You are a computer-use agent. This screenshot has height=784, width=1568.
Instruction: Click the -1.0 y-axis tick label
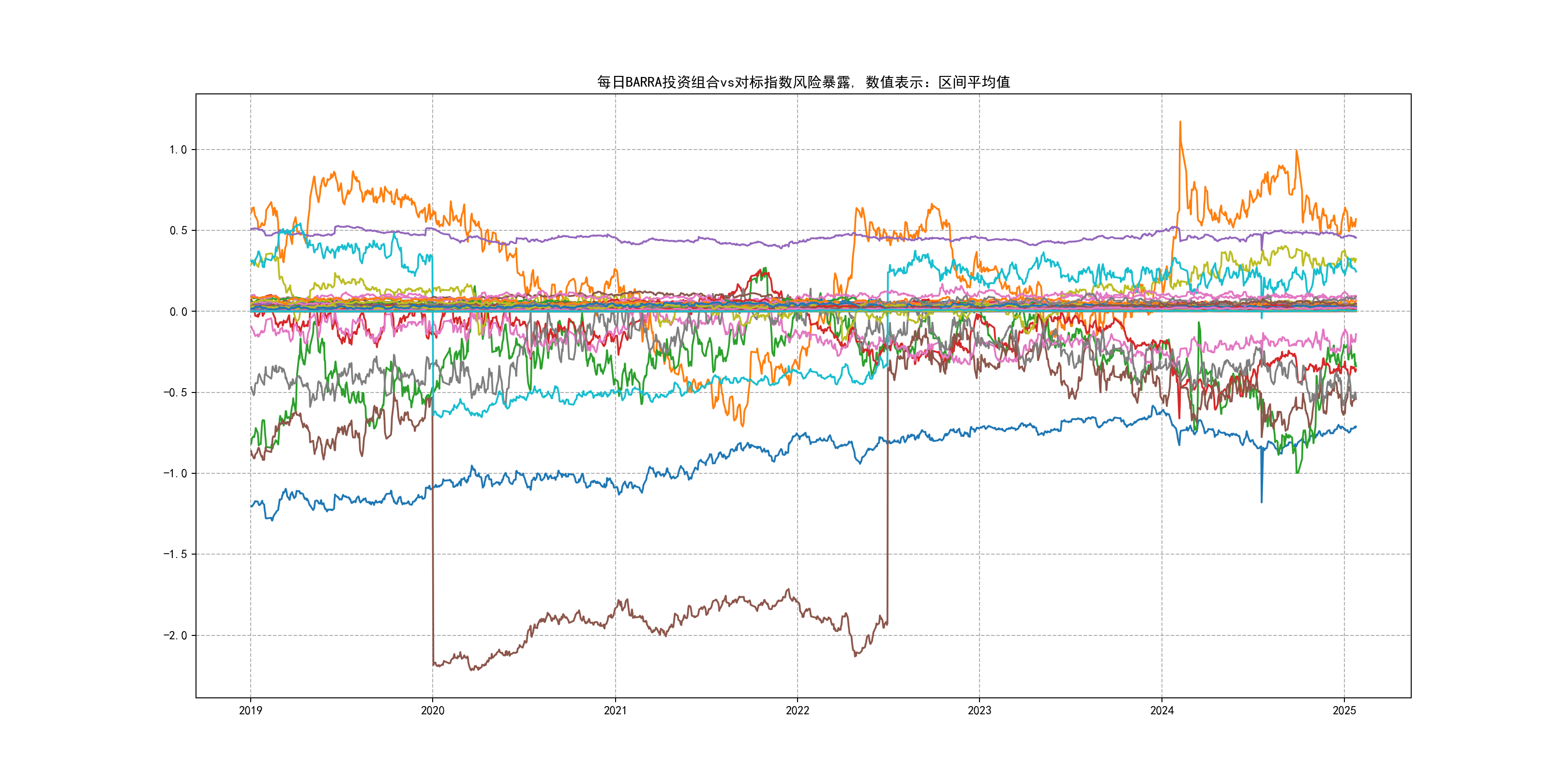[x=175, y=474]
